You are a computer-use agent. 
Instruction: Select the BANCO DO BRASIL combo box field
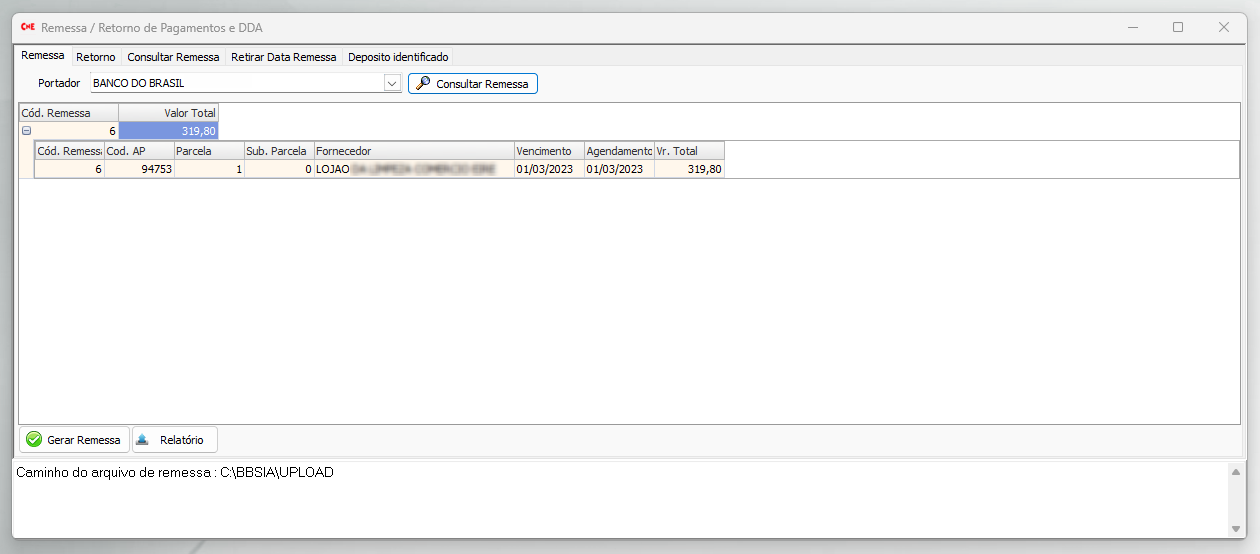(x=236, y=84)
